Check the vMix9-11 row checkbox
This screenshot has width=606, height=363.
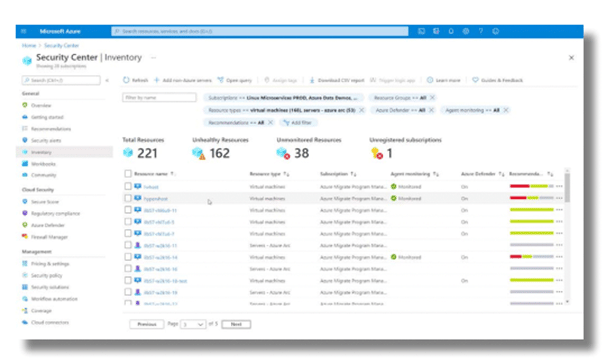click(x=128, y=210)
